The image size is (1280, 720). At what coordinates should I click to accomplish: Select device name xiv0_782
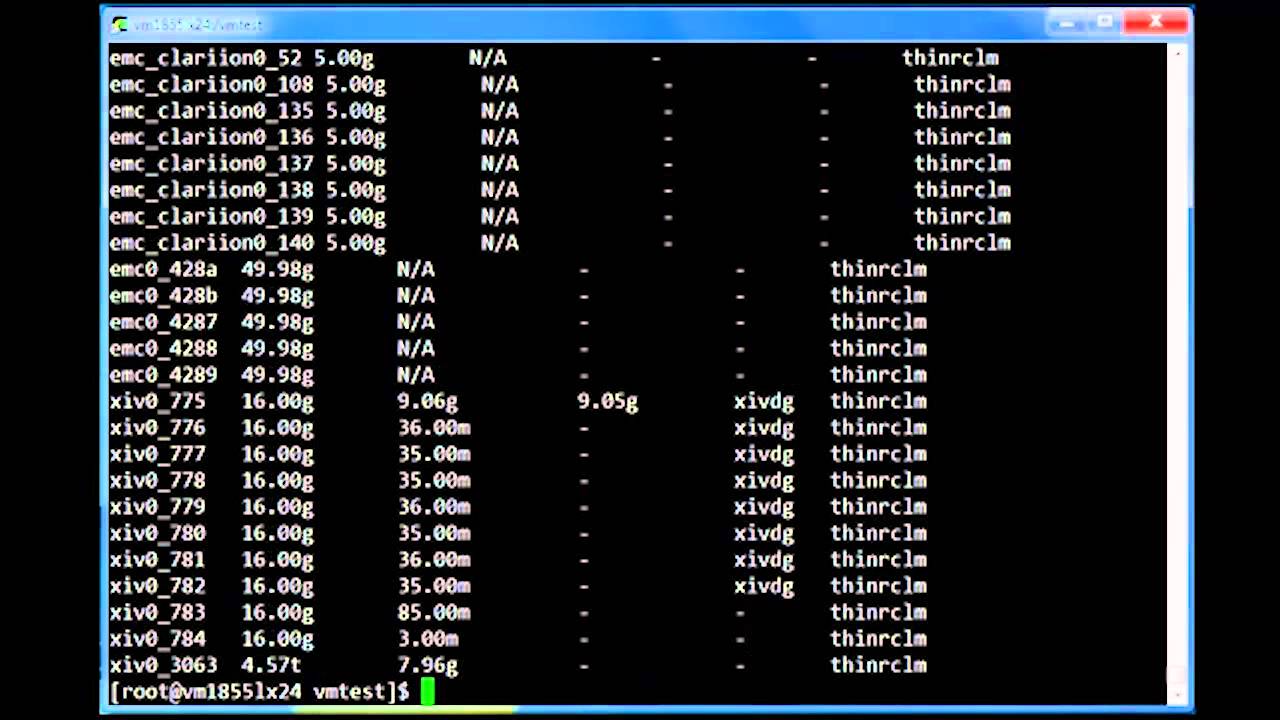(x=157, y=586)
